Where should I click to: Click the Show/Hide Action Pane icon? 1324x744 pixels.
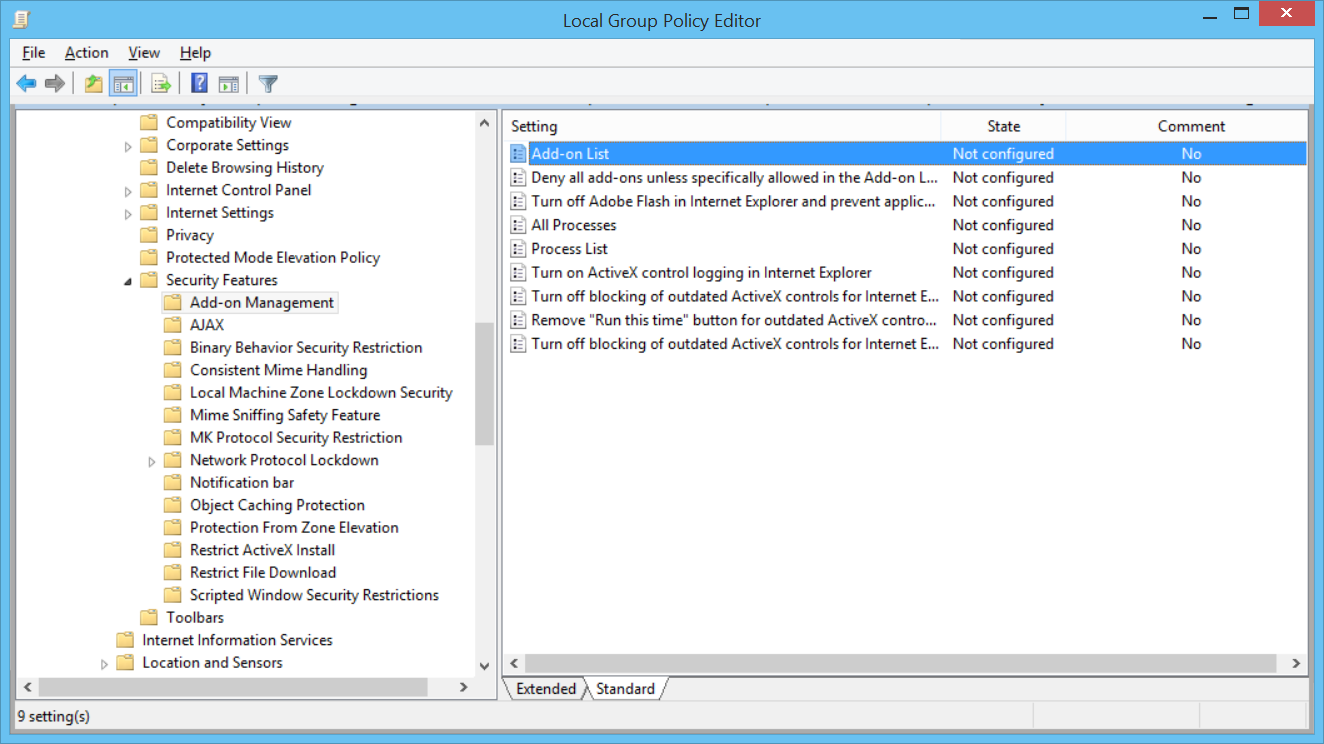(229, 83)
